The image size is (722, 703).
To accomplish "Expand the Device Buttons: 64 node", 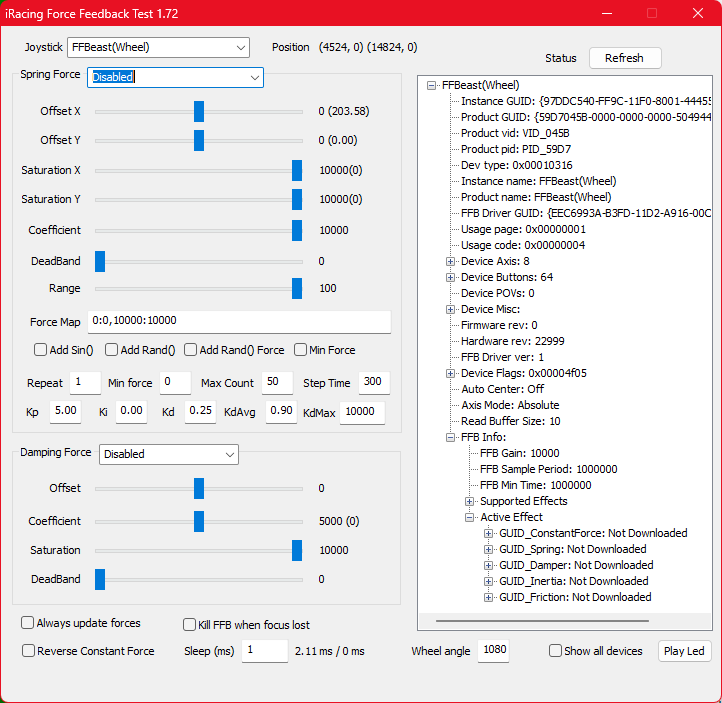I will click(450, 277).
